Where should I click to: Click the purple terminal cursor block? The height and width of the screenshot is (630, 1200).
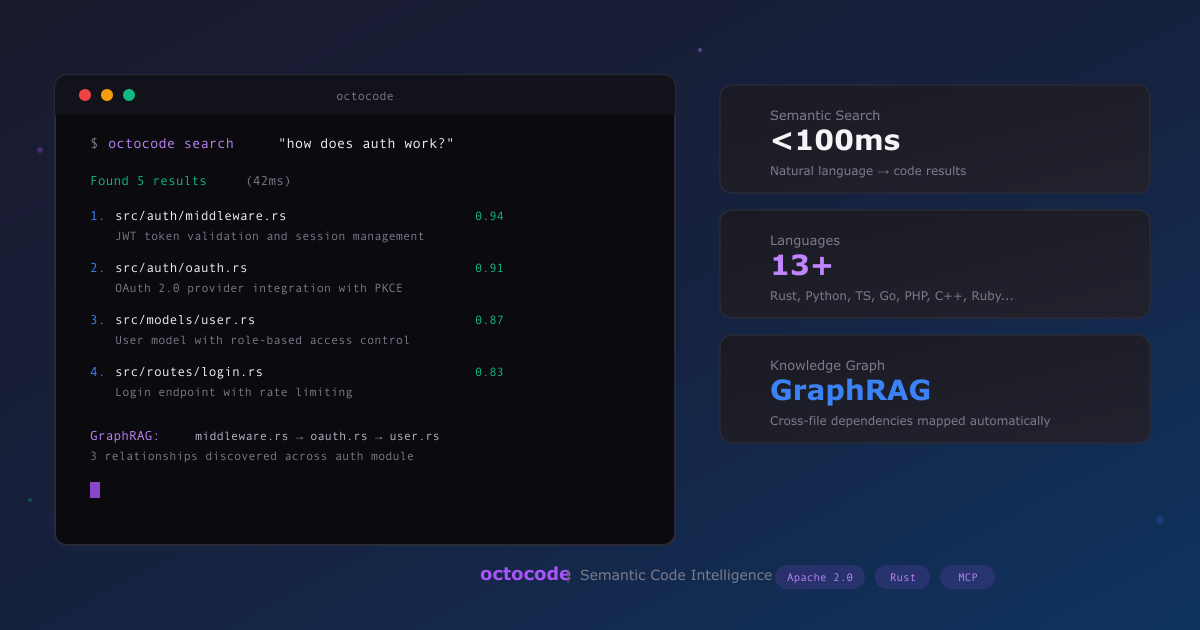click(x=95, y=490)
